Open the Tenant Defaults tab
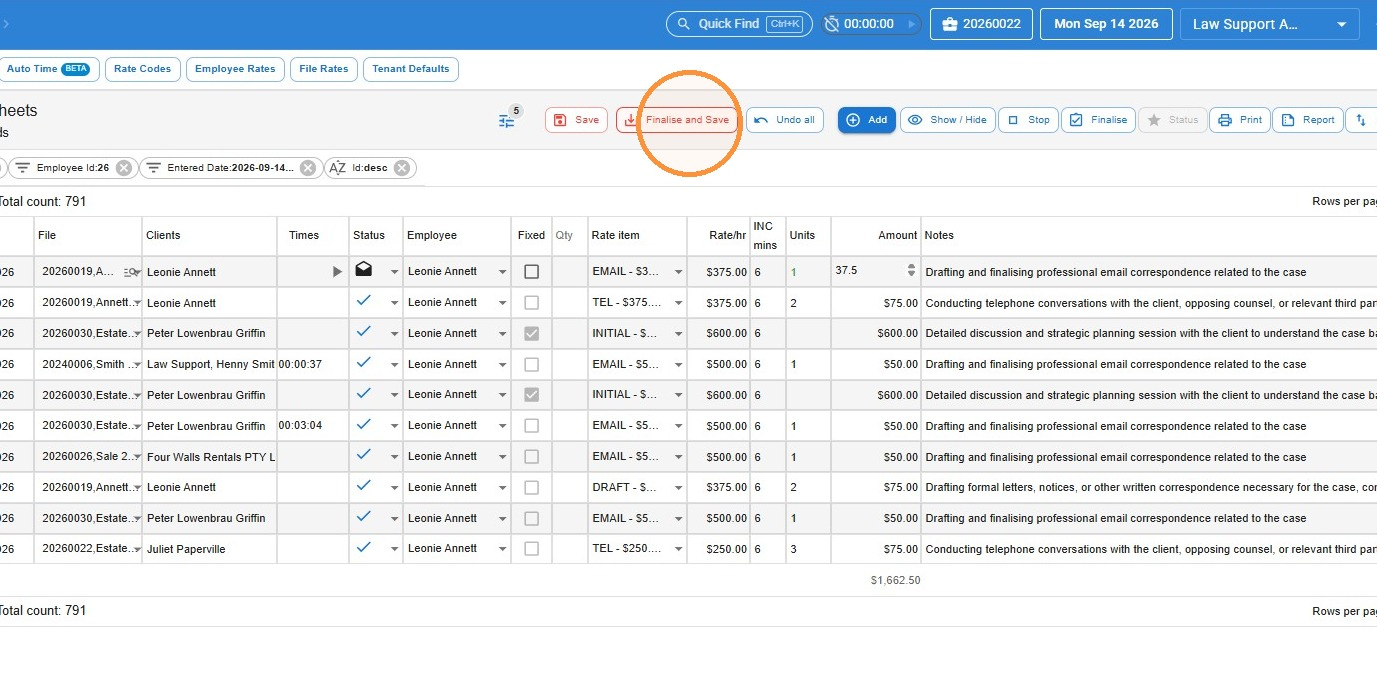Viewport: 1377px width, 691px height. [x=411, y=69]
